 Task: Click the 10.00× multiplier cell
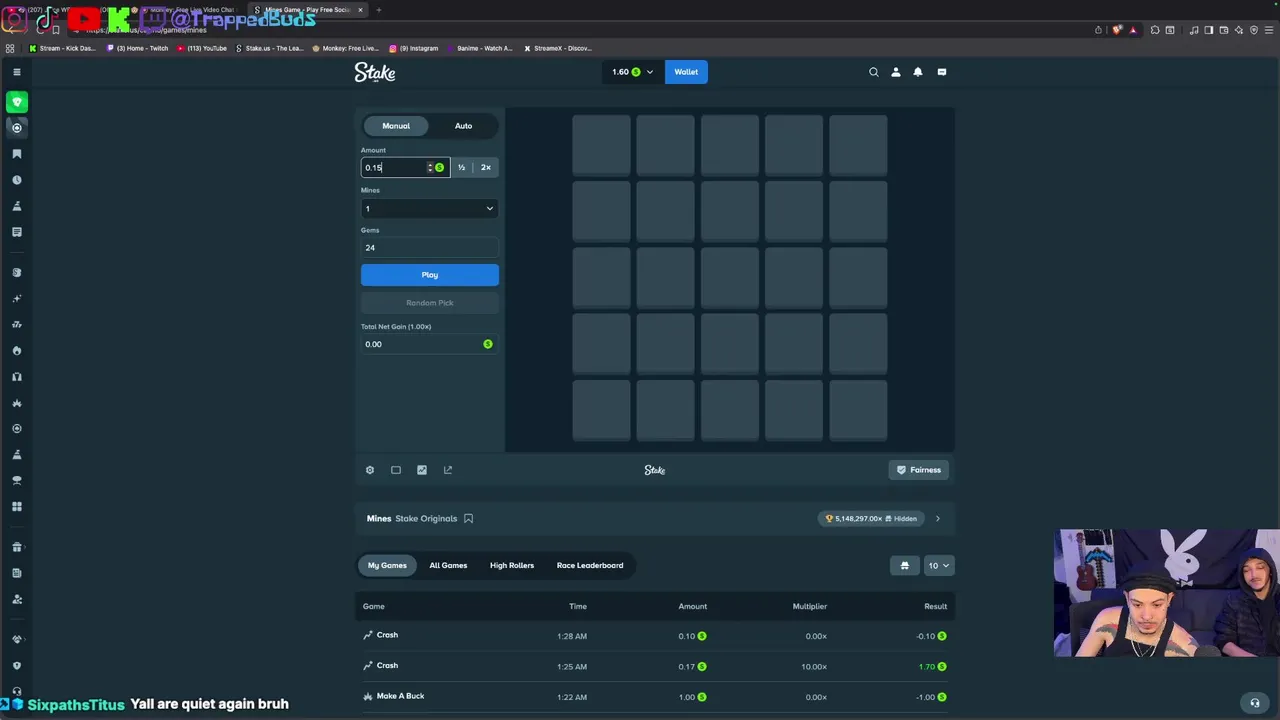tap(814, 667)
